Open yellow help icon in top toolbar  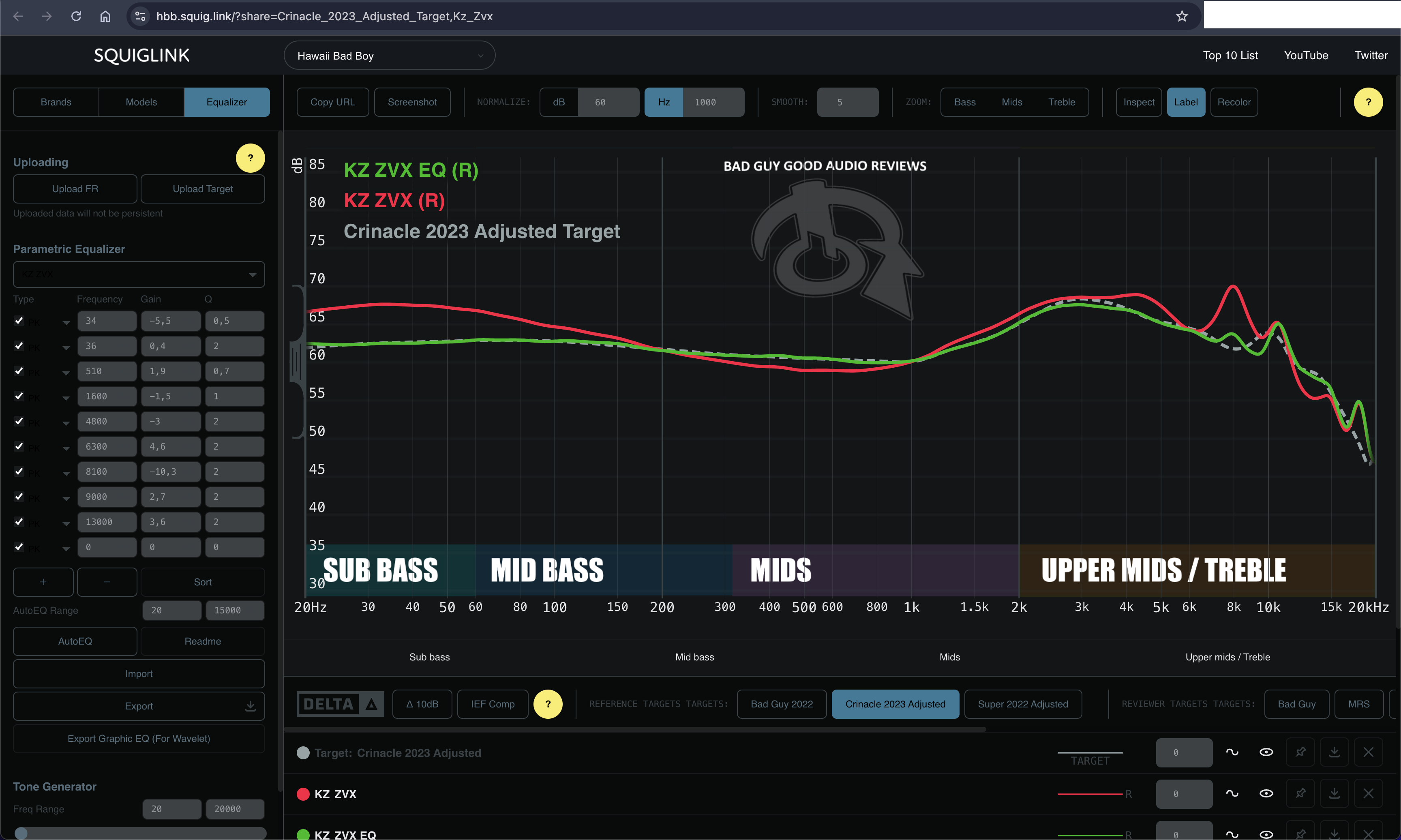point(1368,102)
